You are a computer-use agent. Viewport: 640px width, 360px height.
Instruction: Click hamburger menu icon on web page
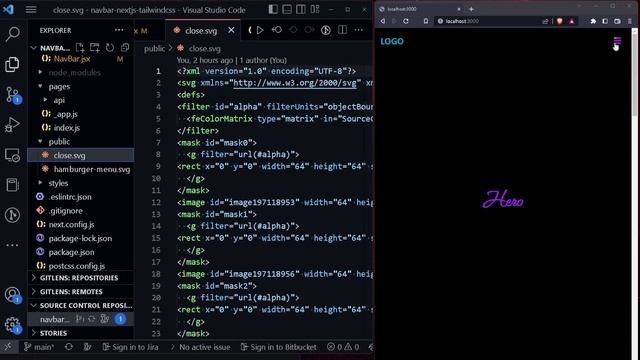(x=617, y=41)
